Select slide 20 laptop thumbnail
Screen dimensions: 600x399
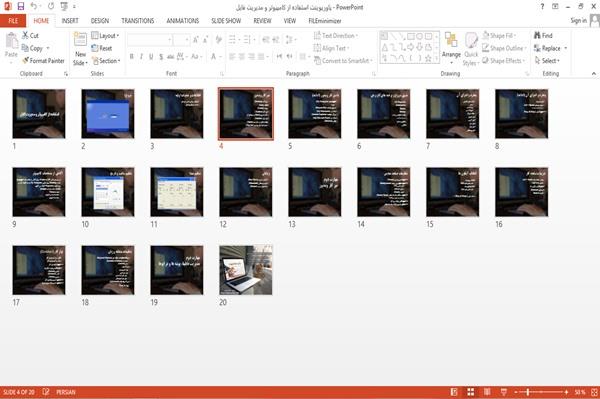tap(246, 270)
